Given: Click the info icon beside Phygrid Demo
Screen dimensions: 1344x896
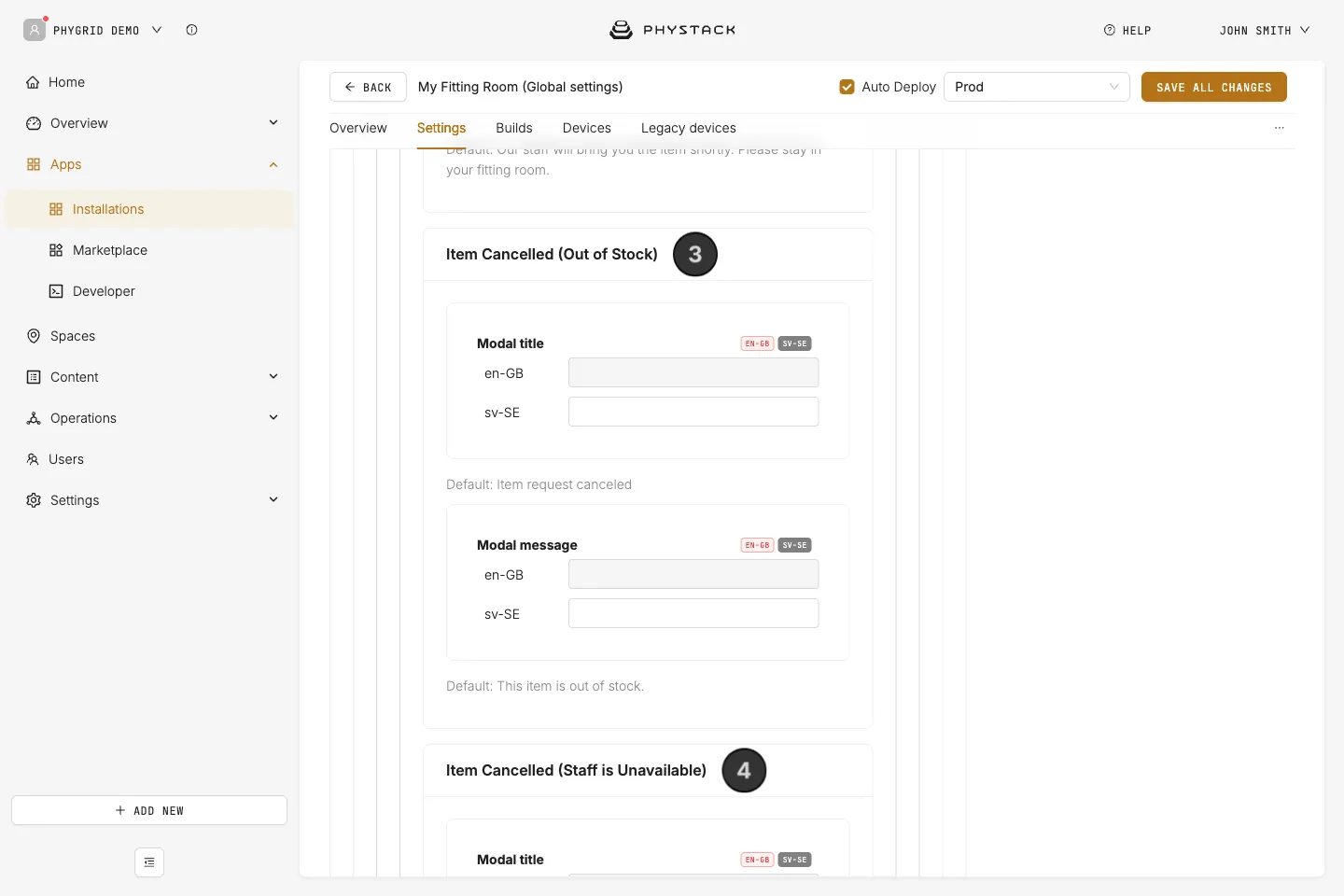Looking at the screenshot, I should coord(191,30).
